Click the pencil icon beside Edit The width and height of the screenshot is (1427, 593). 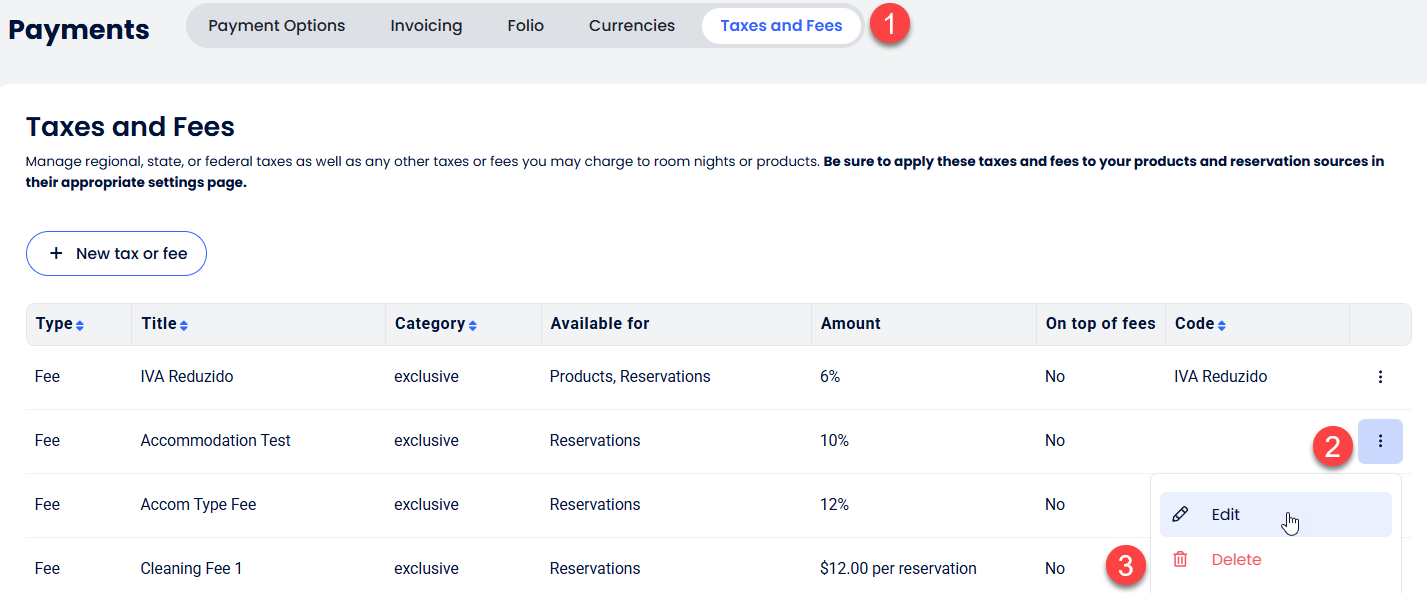pos(1180,515)
